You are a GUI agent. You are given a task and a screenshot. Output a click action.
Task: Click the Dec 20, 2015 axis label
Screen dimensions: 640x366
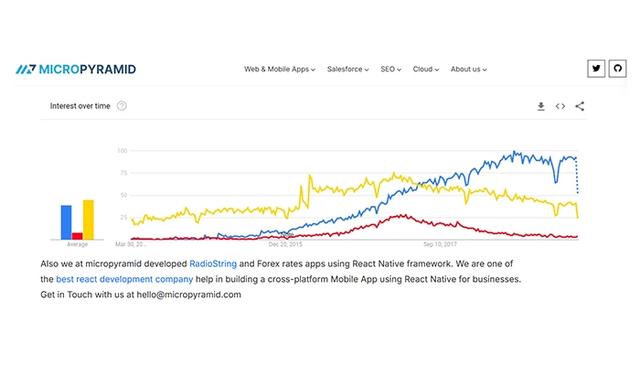coord(285,244)
